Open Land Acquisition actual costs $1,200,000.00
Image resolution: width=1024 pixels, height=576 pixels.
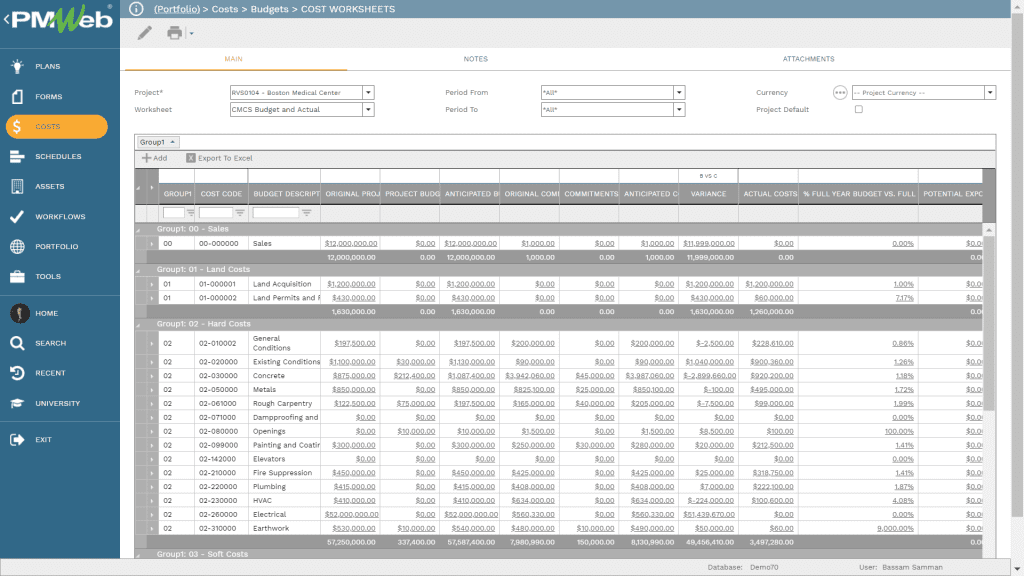point(769,284)
